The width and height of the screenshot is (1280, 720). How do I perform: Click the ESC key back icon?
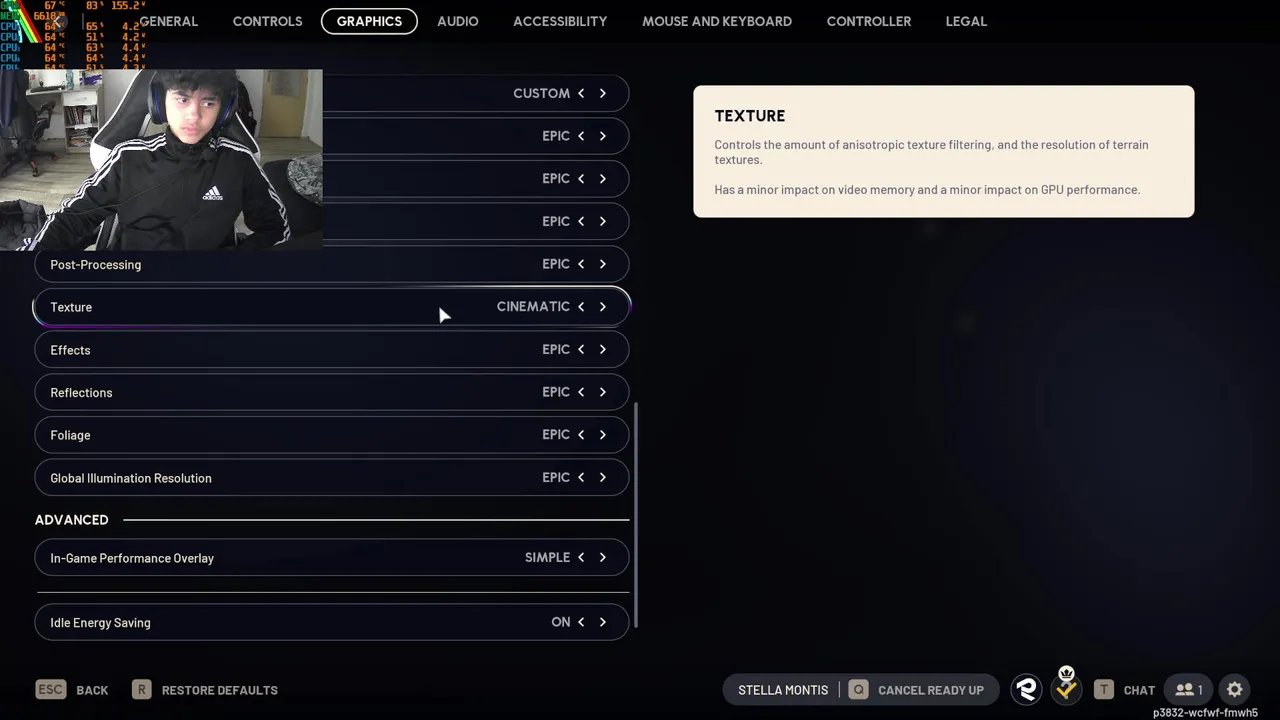click(x=50, y=690)
